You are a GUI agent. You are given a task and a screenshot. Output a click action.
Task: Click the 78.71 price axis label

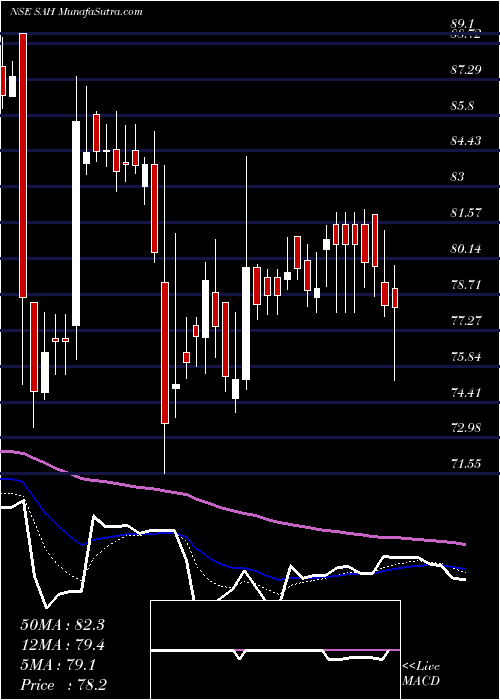pos(466,284)
